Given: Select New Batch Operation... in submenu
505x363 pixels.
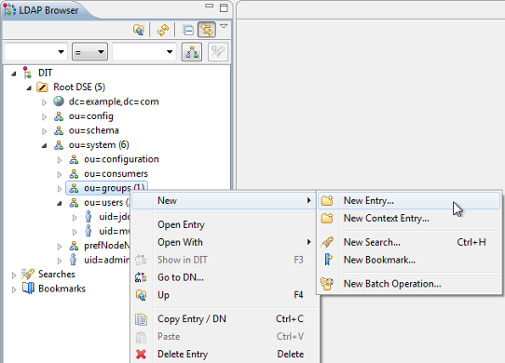Looking at the screenshot, I should pyautogui.click(x=409, y=284).
